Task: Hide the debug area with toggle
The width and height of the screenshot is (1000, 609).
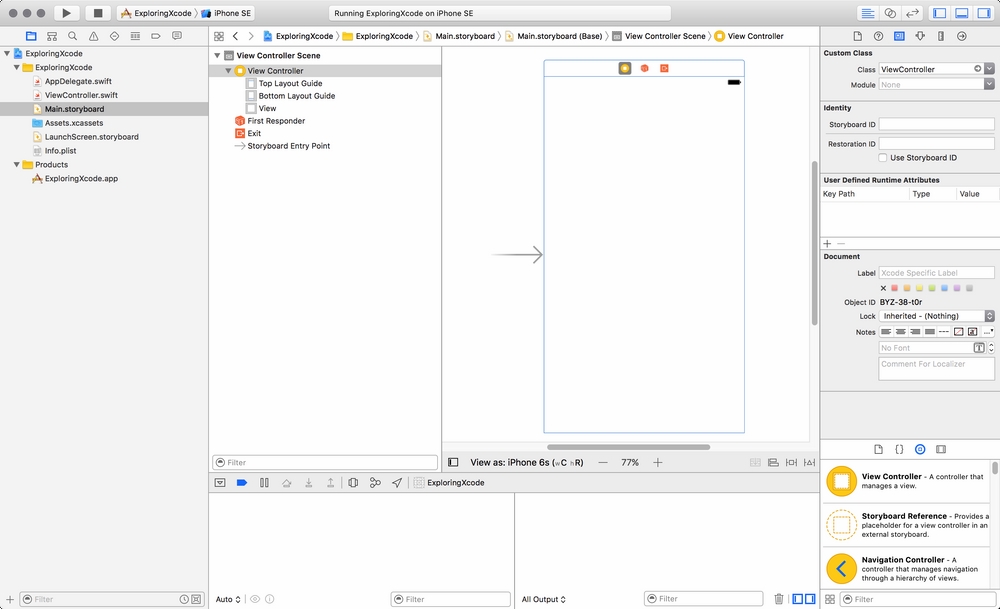Action: 220,483
